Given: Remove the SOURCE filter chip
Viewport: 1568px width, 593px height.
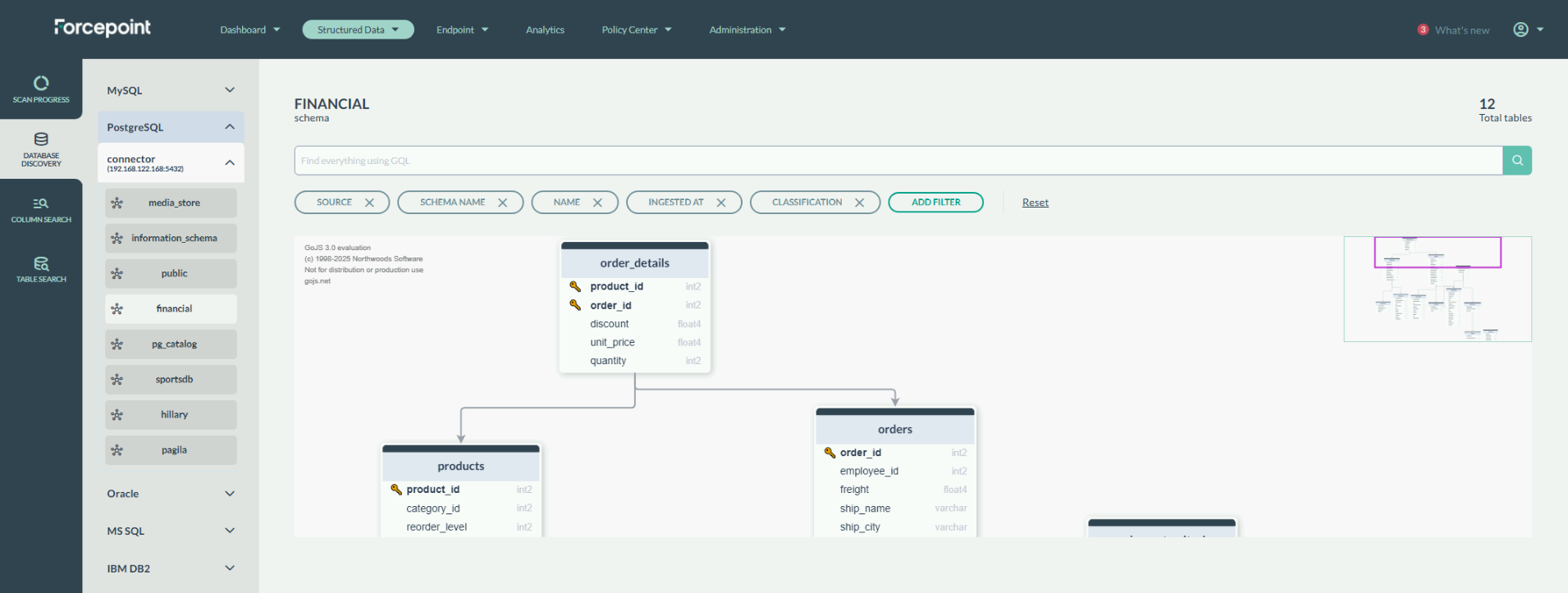Looking at the screenshot, I should point(369,203).
